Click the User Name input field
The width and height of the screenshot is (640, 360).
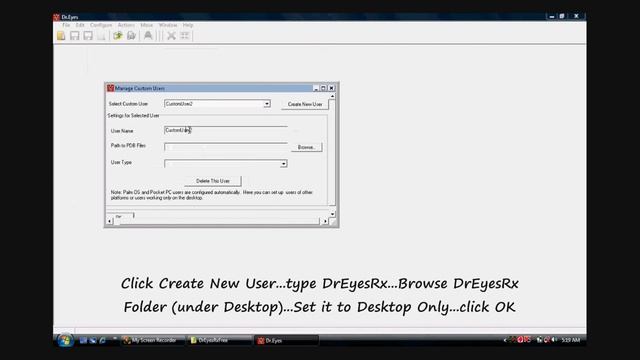(226, 130)
